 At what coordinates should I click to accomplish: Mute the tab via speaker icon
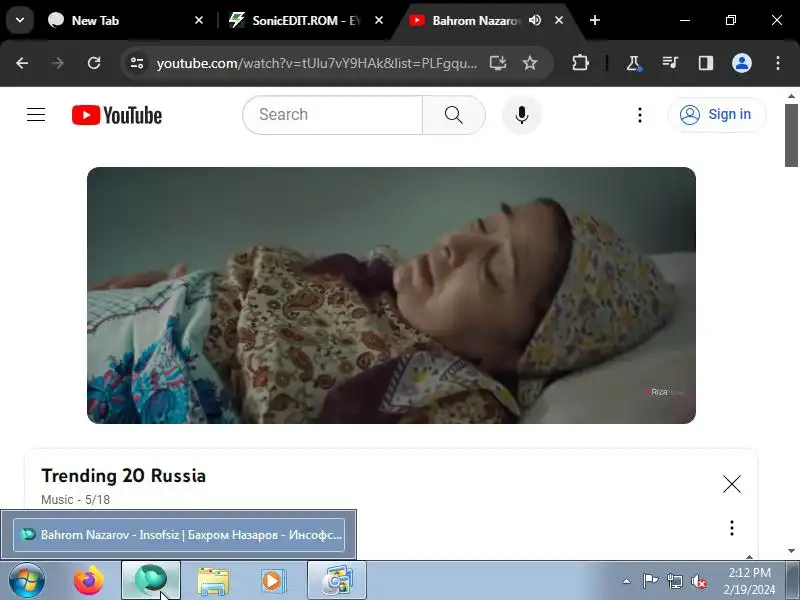click(x=535, y=20)
